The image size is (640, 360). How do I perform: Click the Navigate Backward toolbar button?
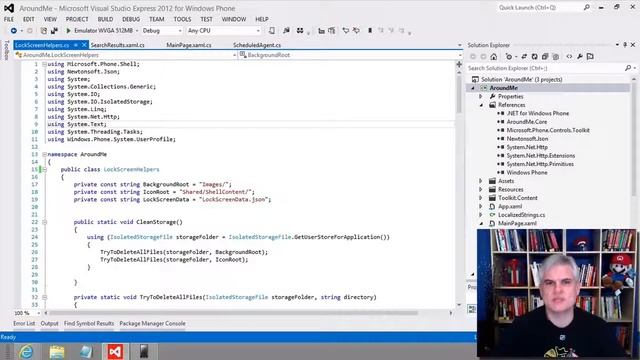(13, 31)
